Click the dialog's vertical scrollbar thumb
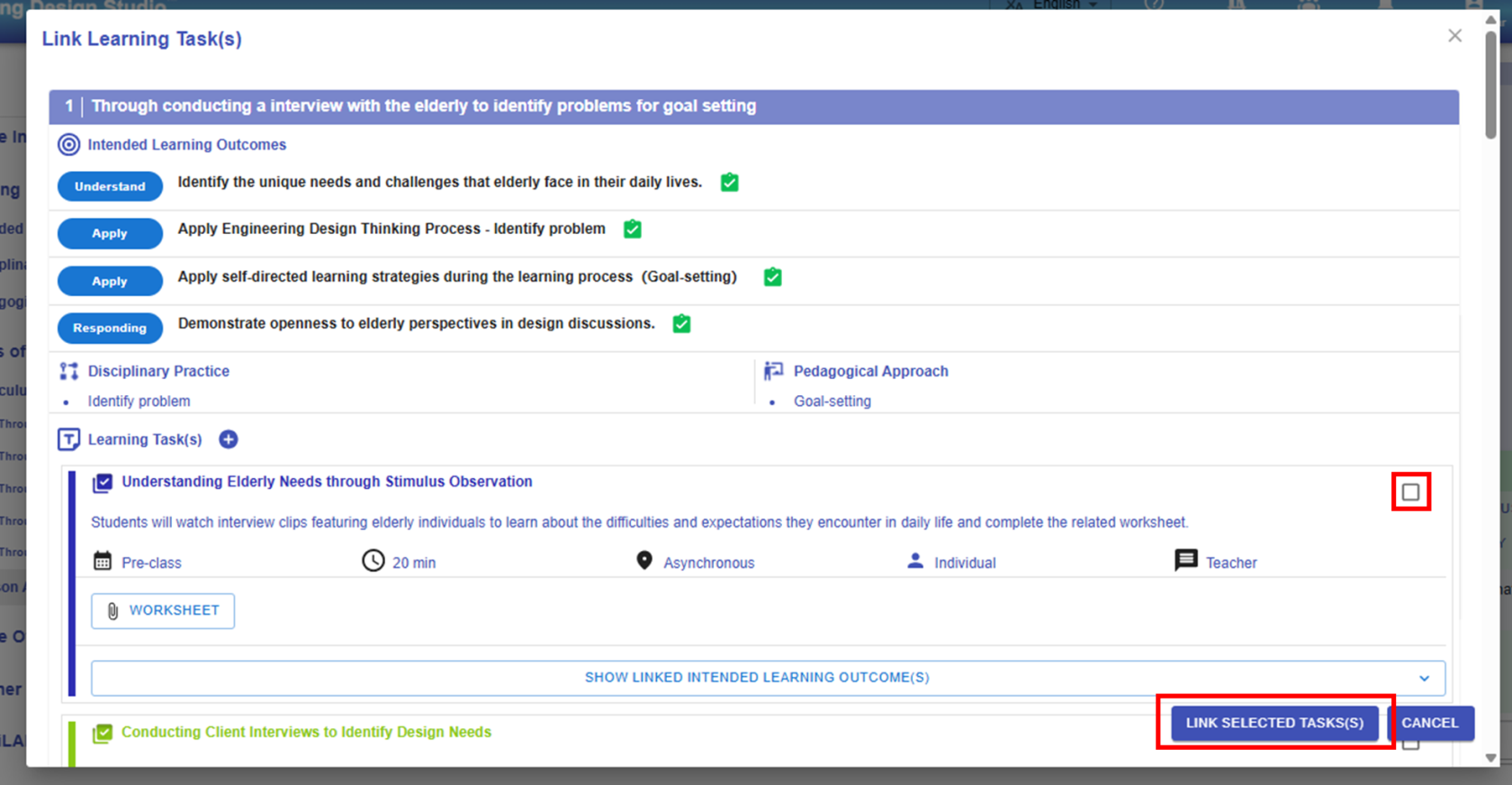1512x785 pixels. (x=1490, y=86)
